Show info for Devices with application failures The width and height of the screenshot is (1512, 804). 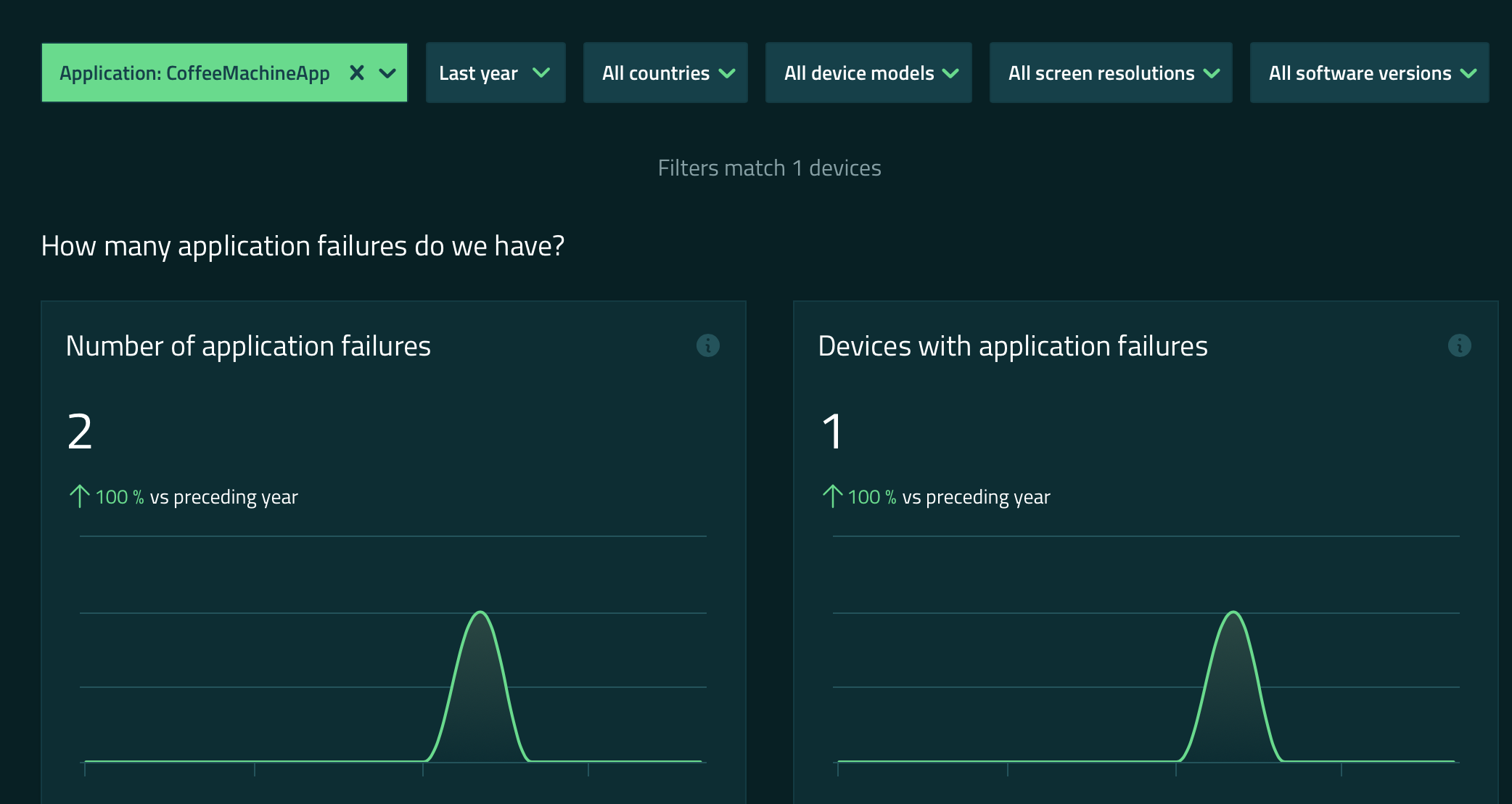coord(1459,345)
